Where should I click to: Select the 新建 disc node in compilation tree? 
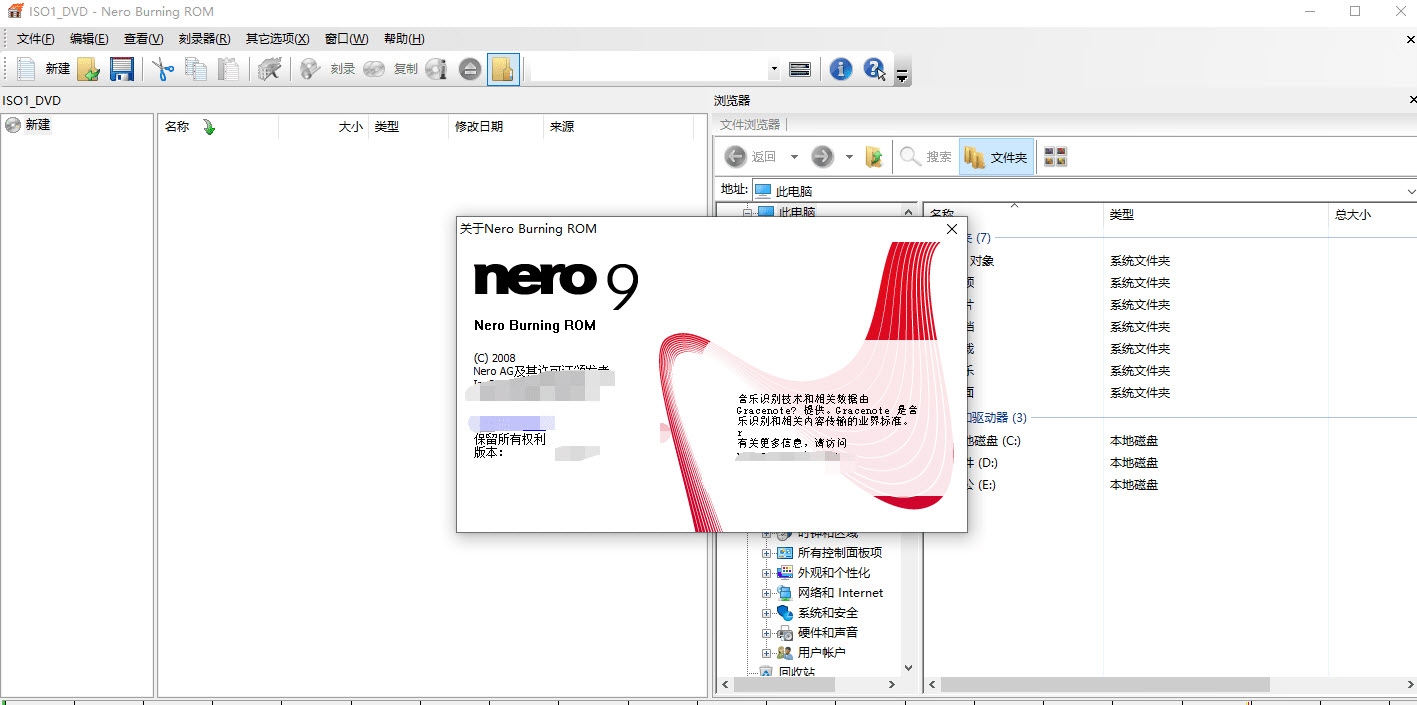37,125
